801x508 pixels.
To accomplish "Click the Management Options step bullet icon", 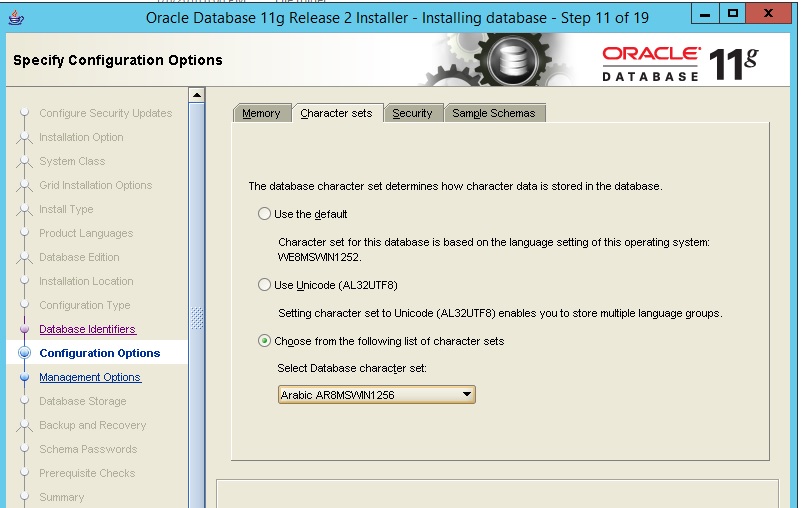I will point(24,377).
